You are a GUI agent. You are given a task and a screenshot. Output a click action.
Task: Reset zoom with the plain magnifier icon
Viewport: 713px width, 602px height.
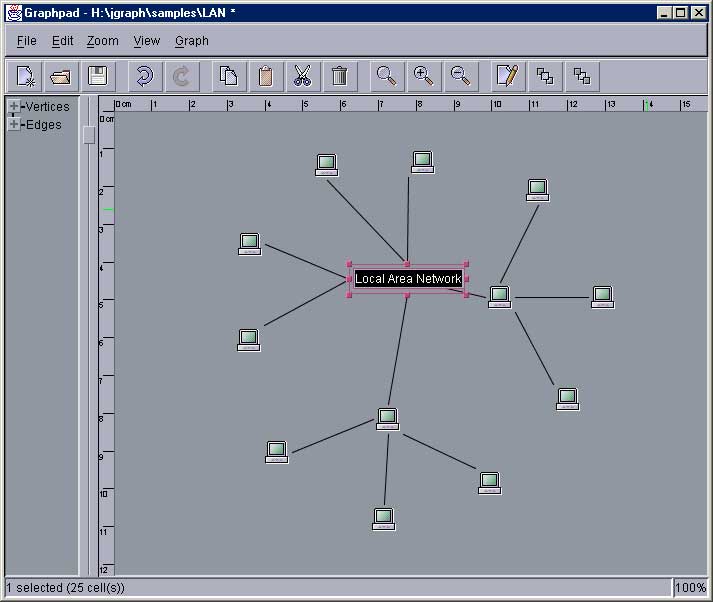coord(386,76)
